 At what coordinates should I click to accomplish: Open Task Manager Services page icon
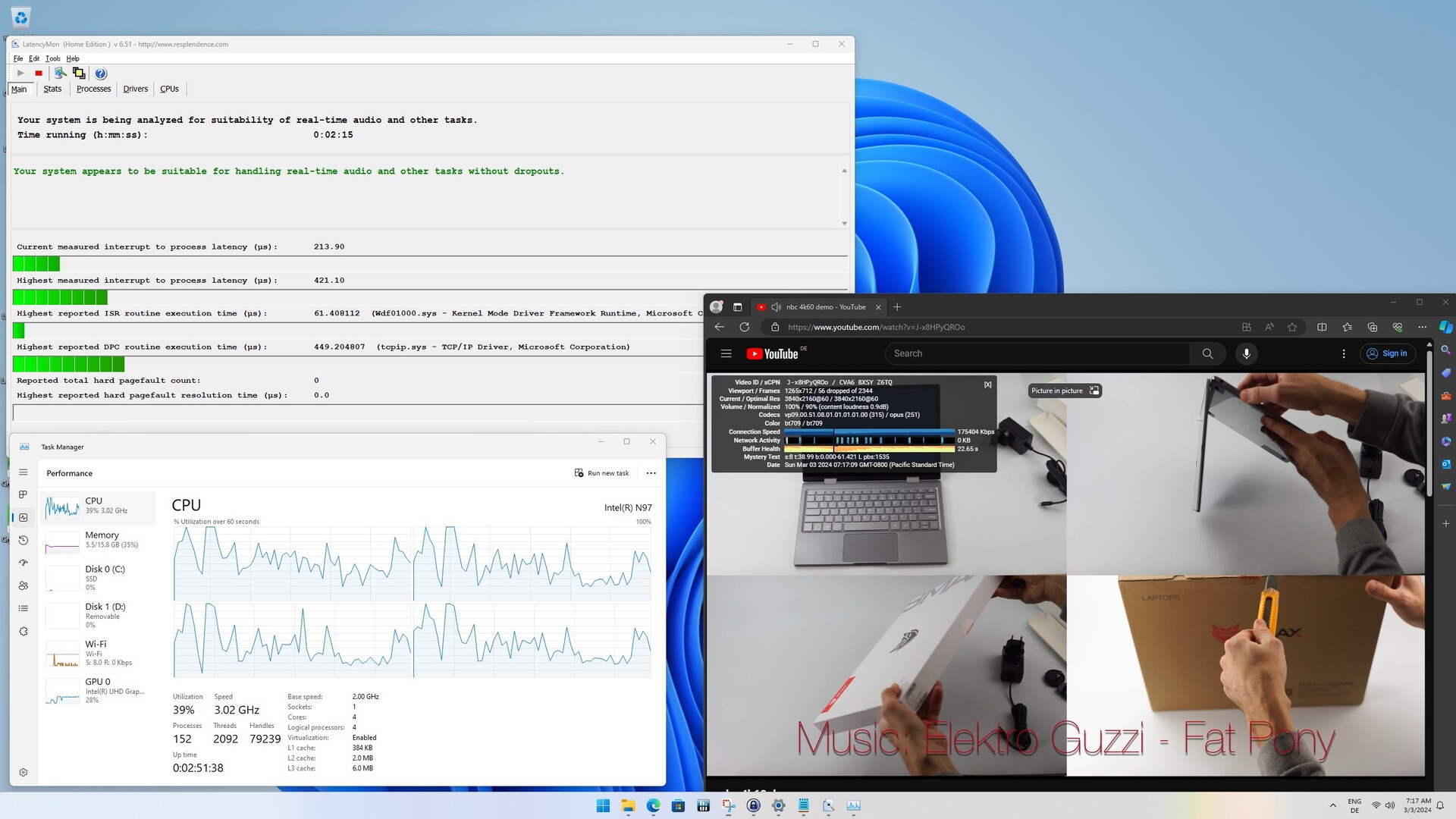(24, 631)
